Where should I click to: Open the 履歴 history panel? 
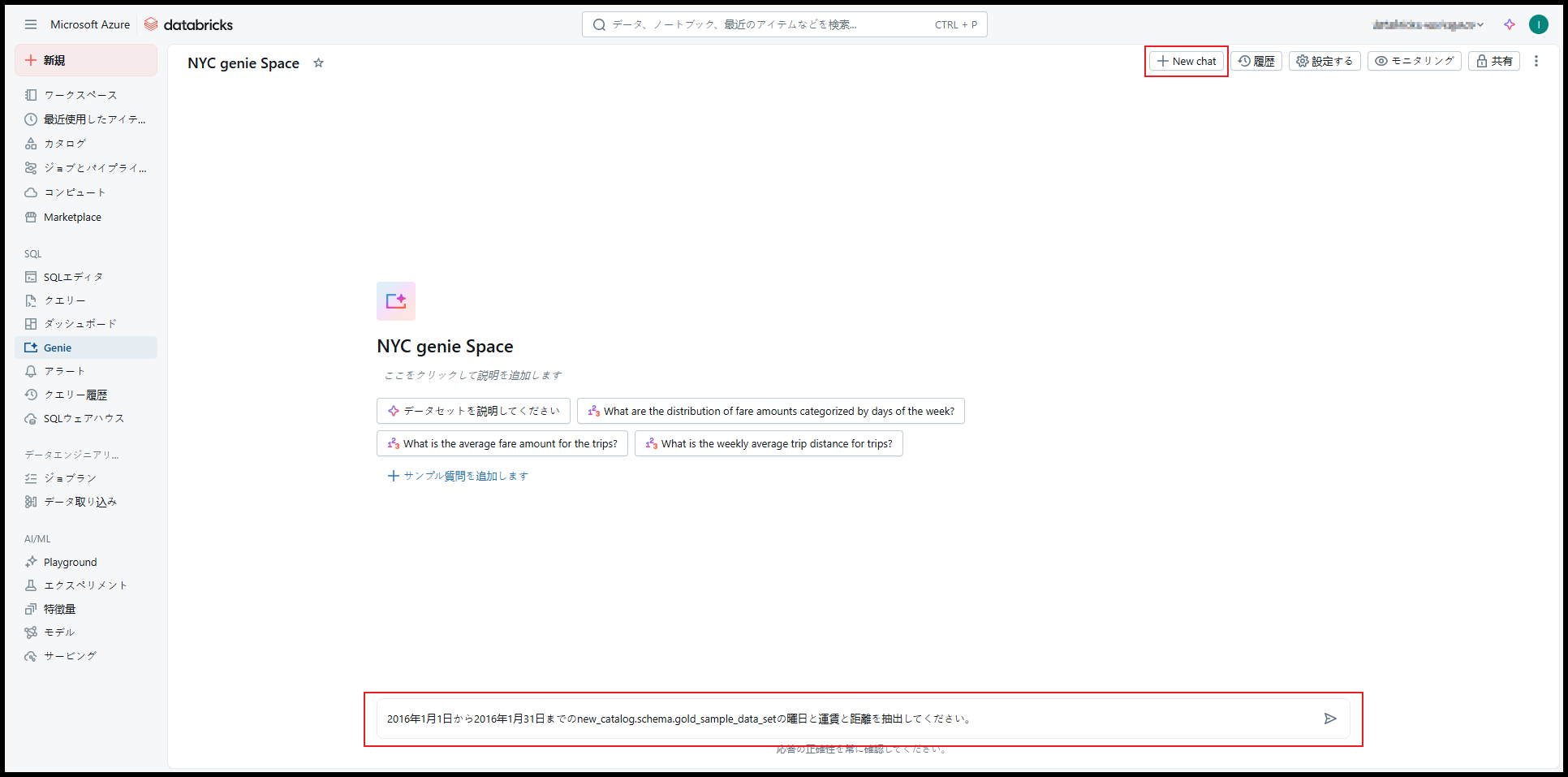pyautogui.click(x=1256, y=61)
